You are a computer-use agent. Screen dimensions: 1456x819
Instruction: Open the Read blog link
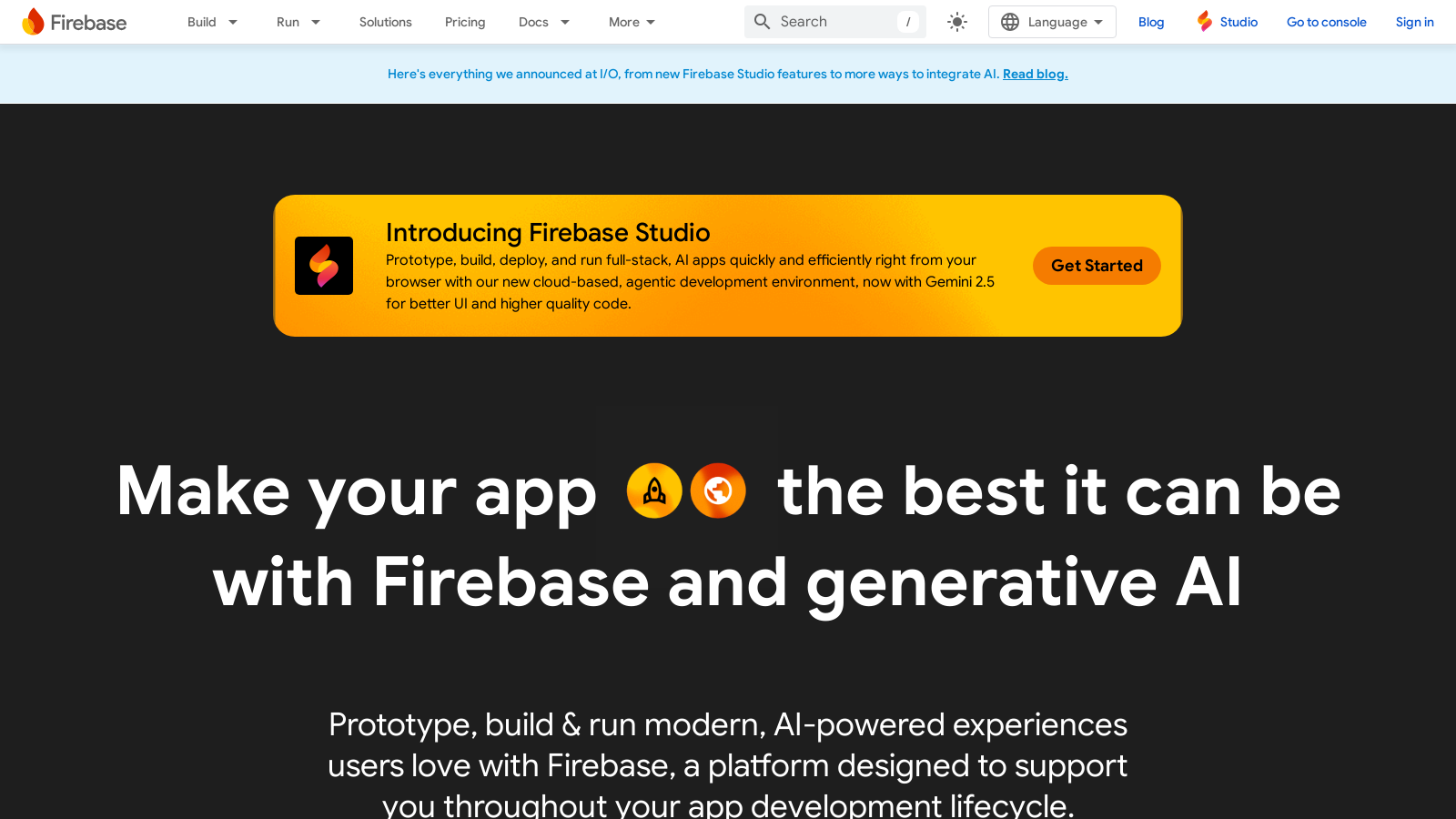click(x=1035, y=74)
